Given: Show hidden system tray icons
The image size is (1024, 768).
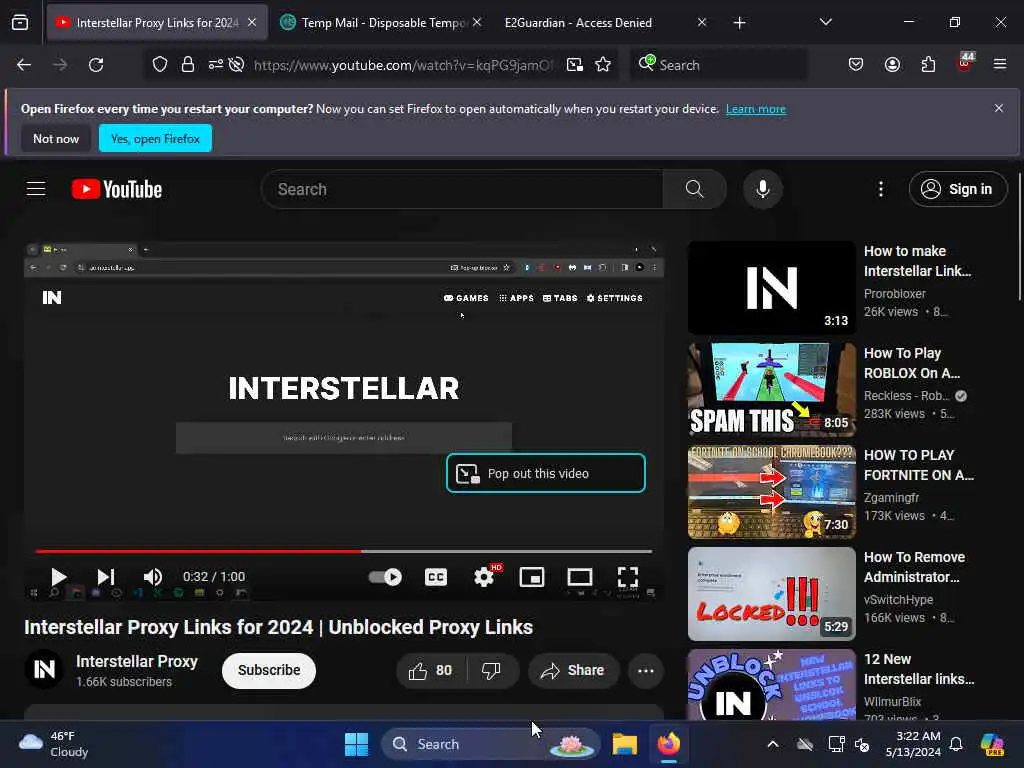Looking at the screenshot, I should click(773, 744).
